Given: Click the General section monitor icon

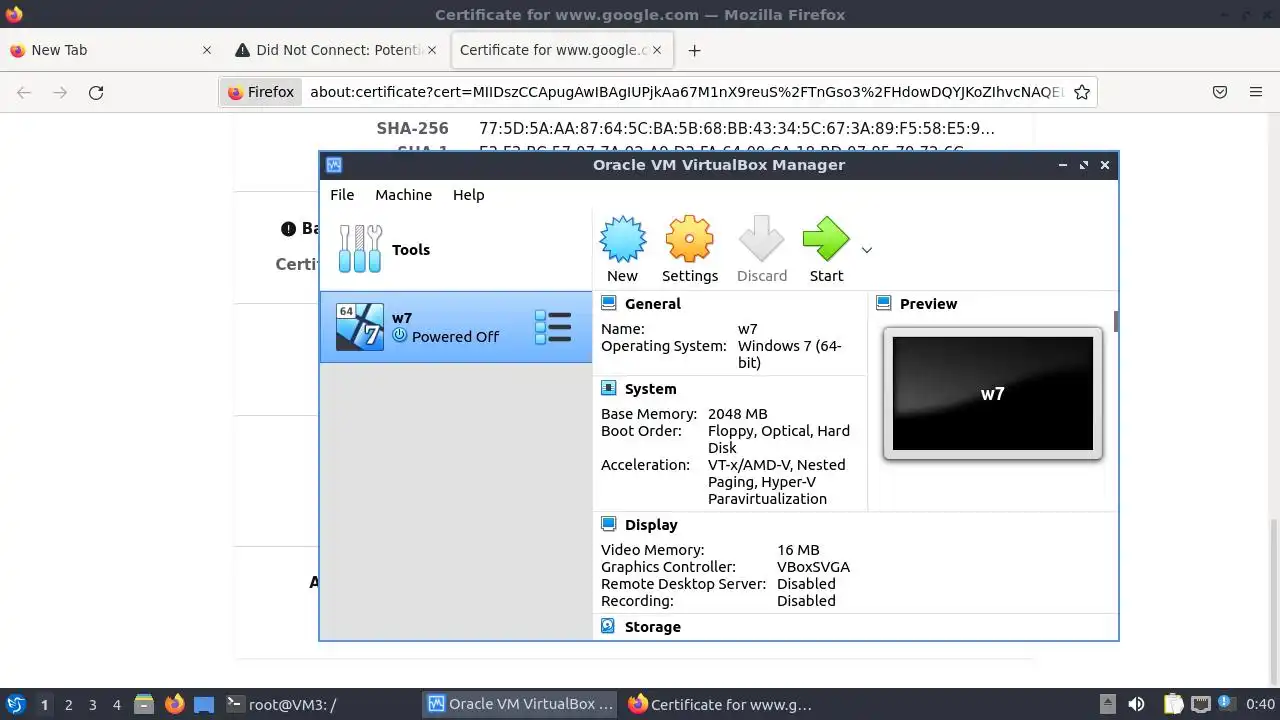Looking at the screenshot, I should pyautogui.click(x=608, y=303).
